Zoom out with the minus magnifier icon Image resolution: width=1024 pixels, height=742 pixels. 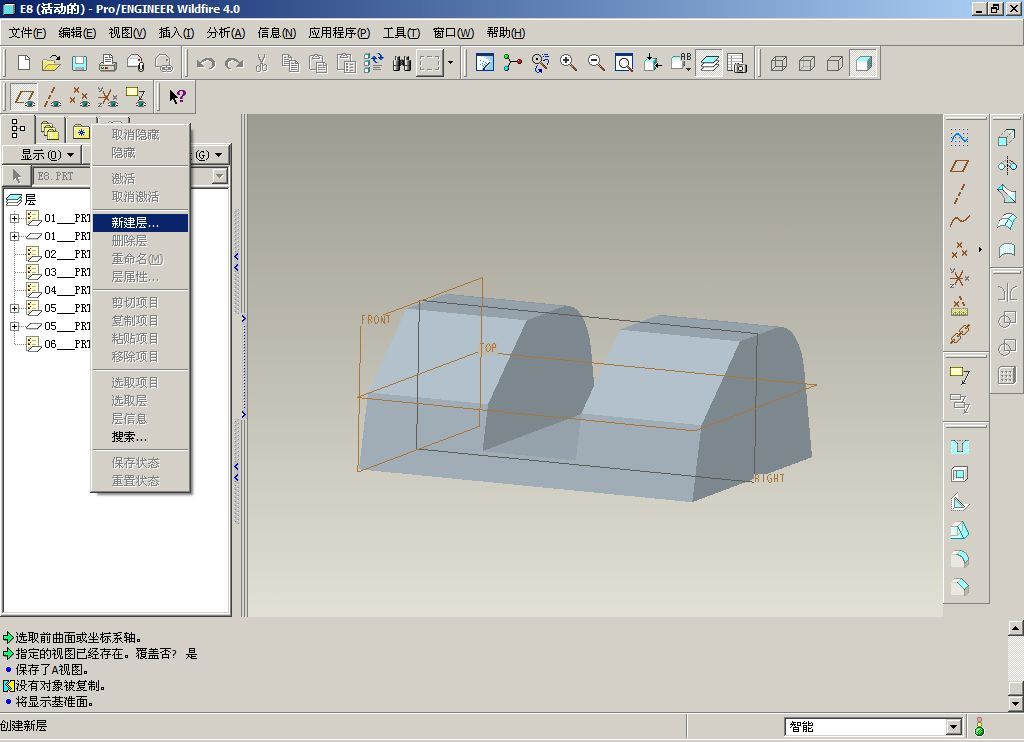(596, 63)
